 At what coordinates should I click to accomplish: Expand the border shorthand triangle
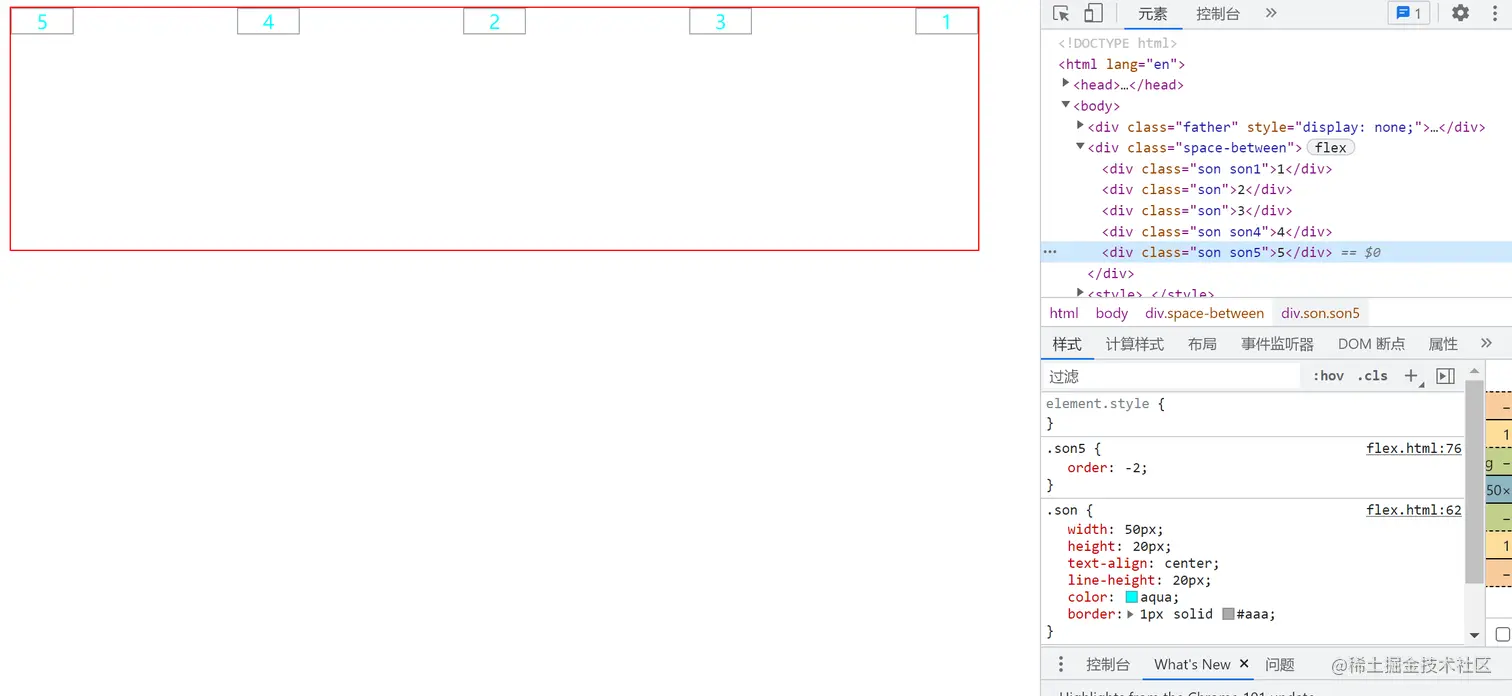(1131, 614)
